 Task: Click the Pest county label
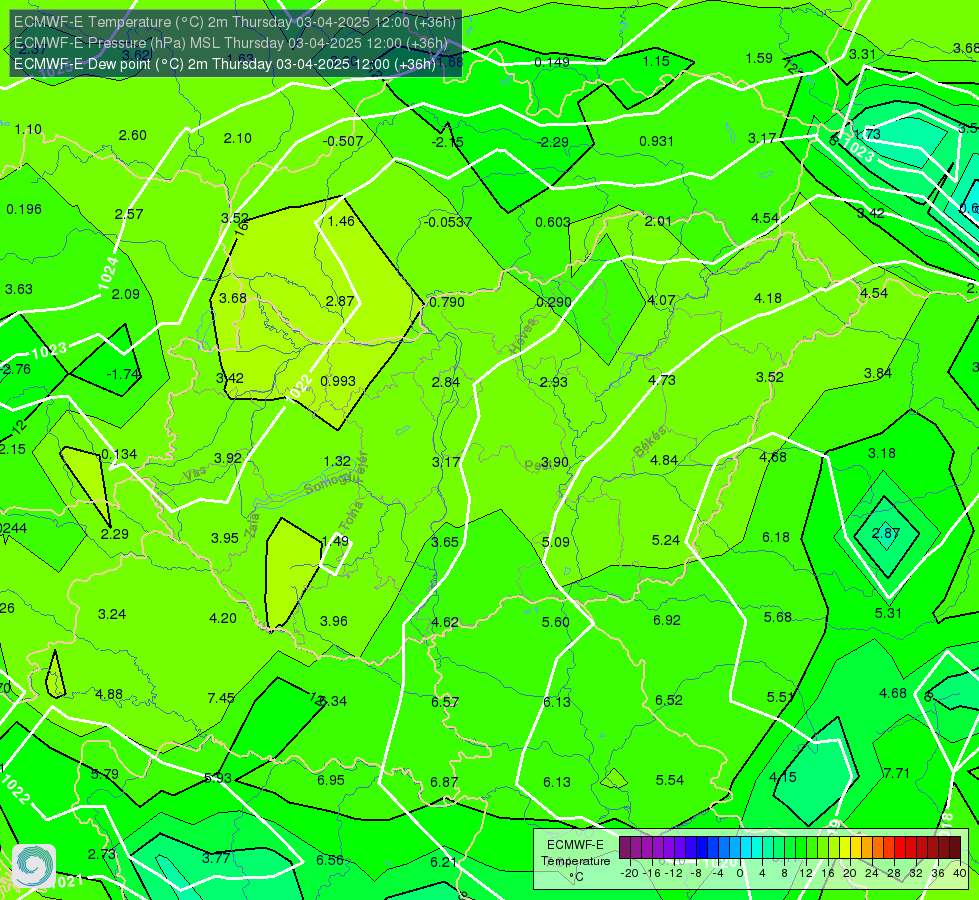[x=536, y=465]
